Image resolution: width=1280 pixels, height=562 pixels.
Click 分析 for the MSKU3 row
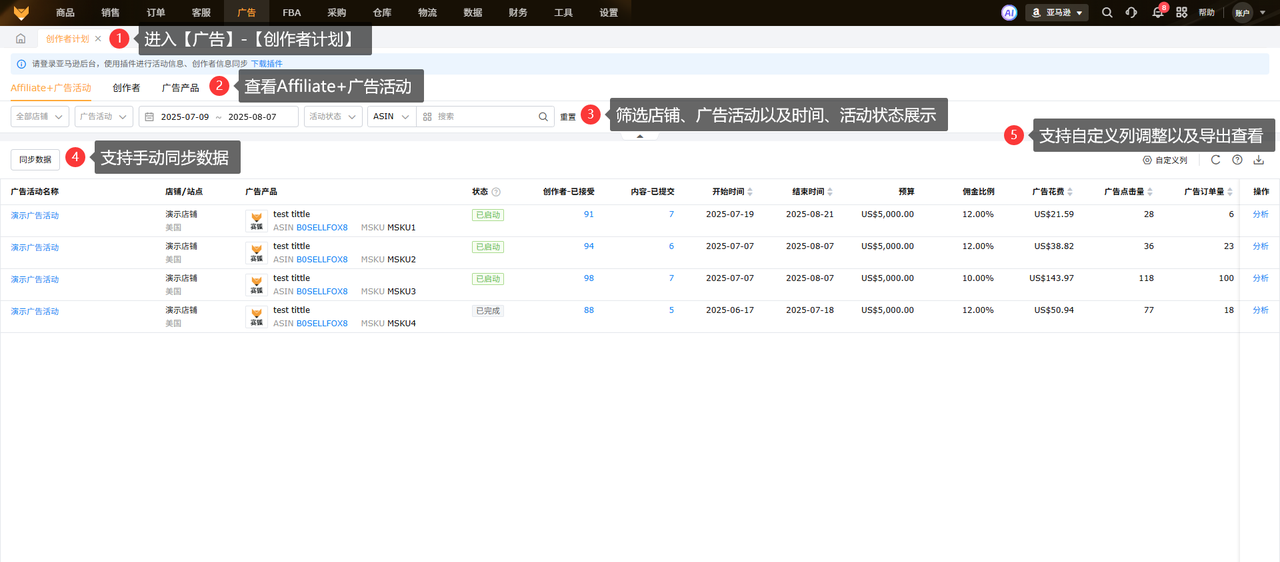coord(1260,278)
